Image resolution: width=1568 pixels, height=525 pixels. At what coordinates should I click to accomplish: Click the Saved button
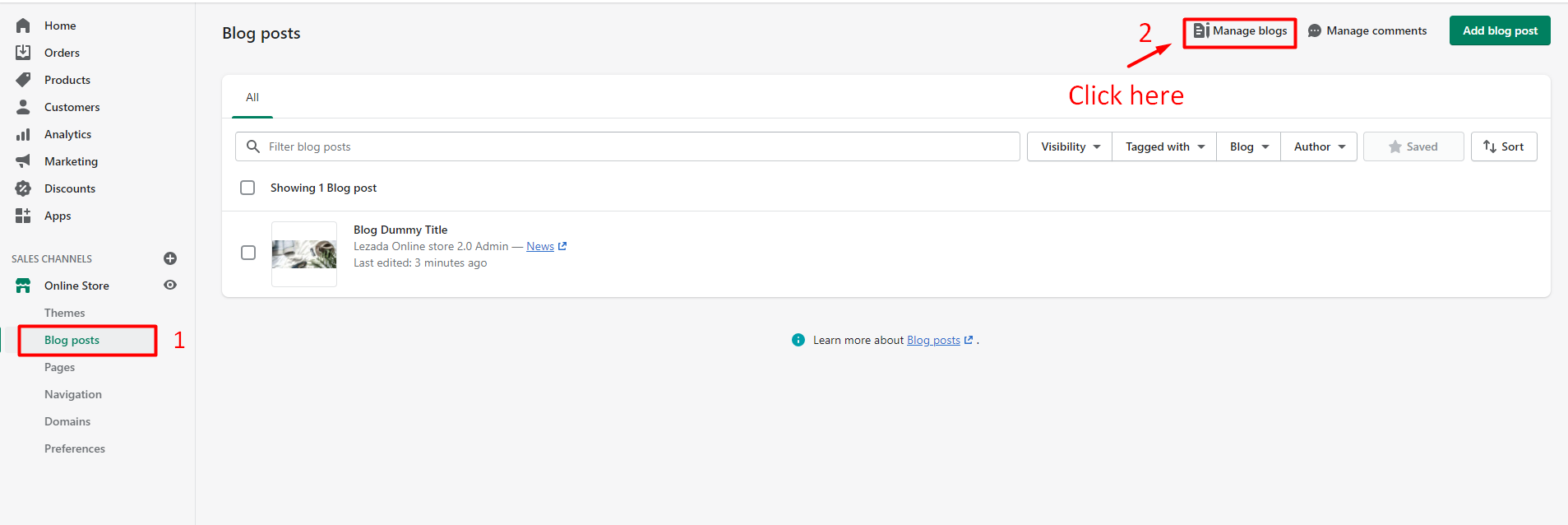1413,146
